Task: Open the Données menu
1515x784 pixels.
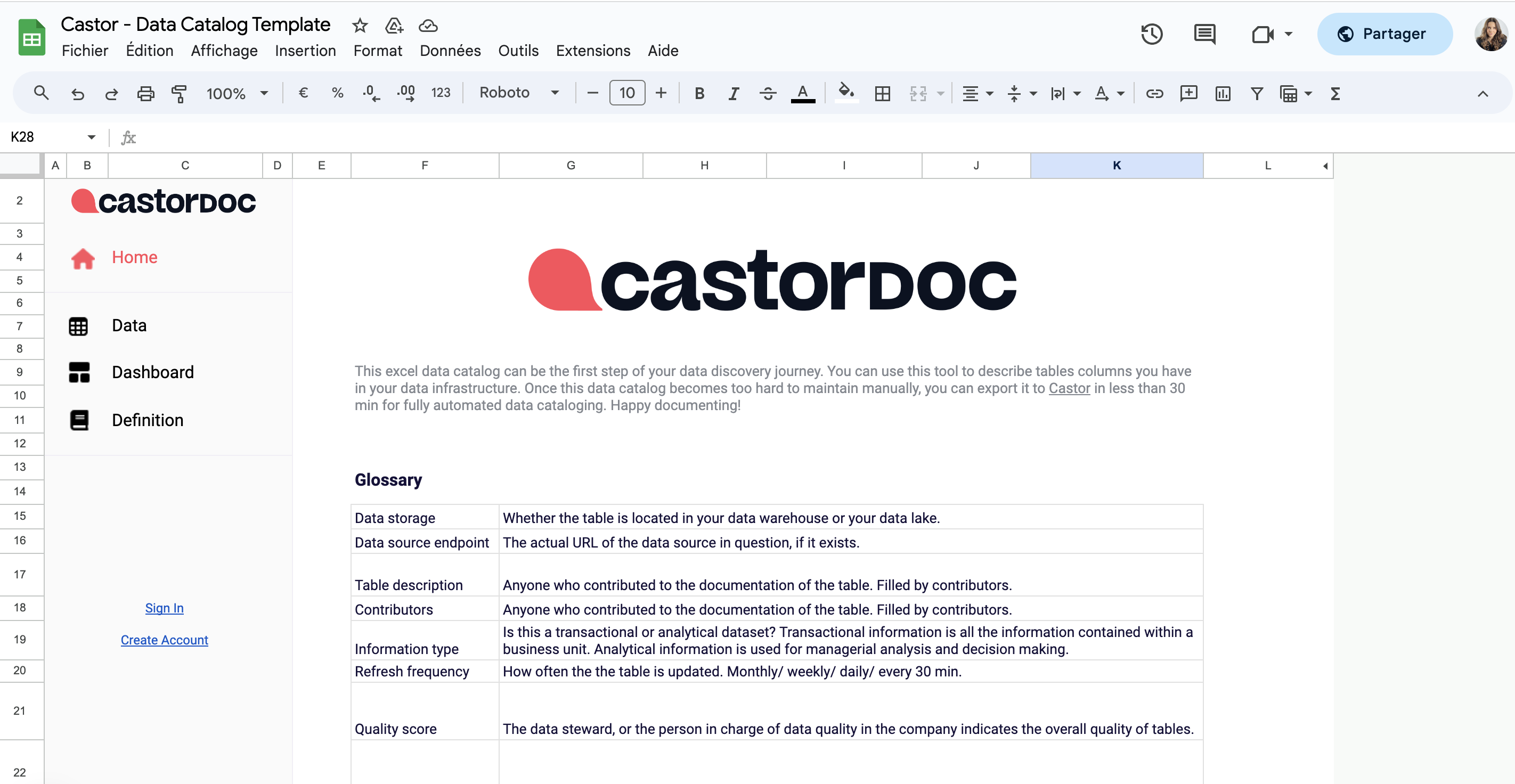Action: [450, 51]
